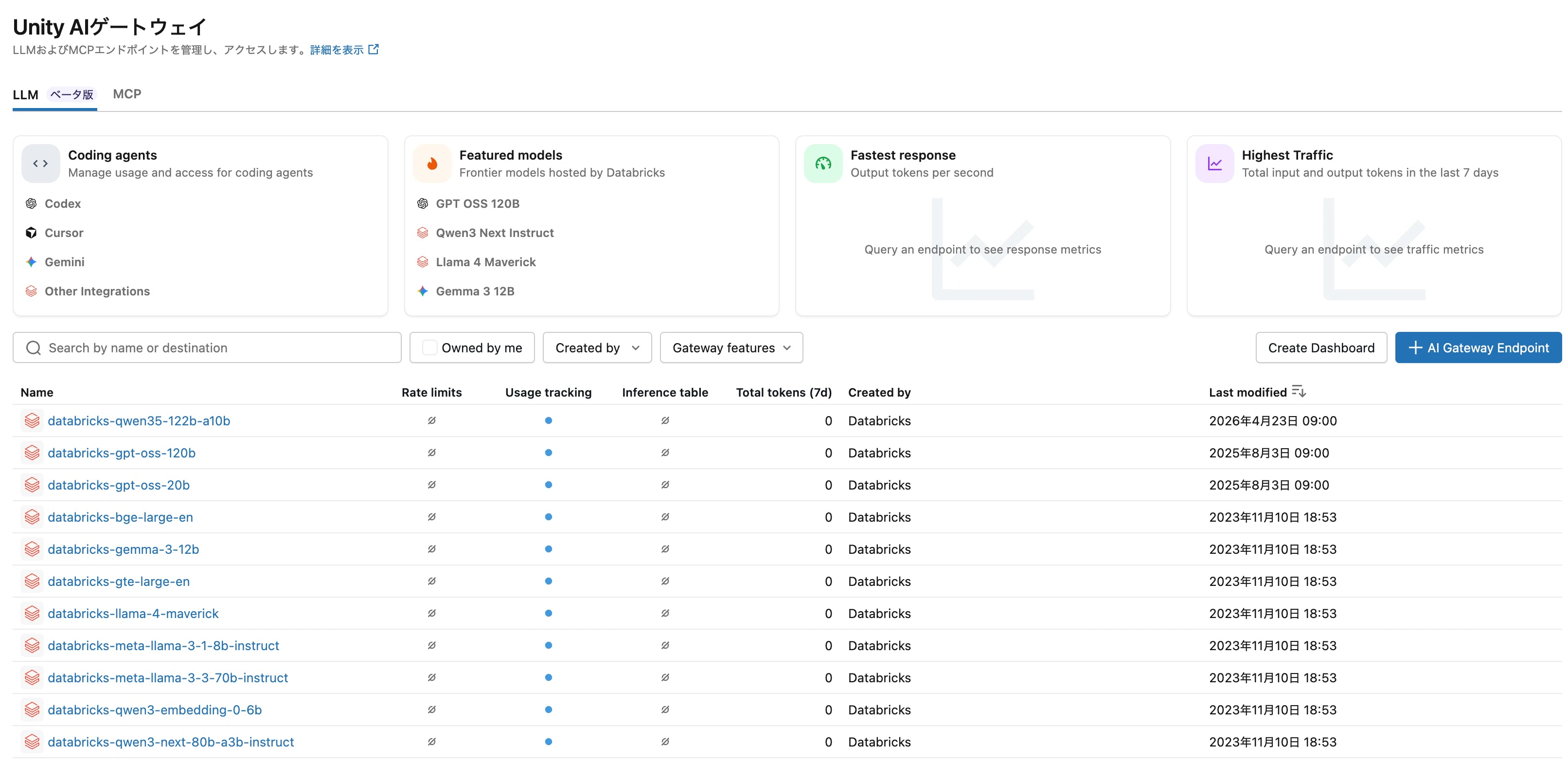Click the Rate limits column header
The image size is (1568, 765).
point(431,392)
